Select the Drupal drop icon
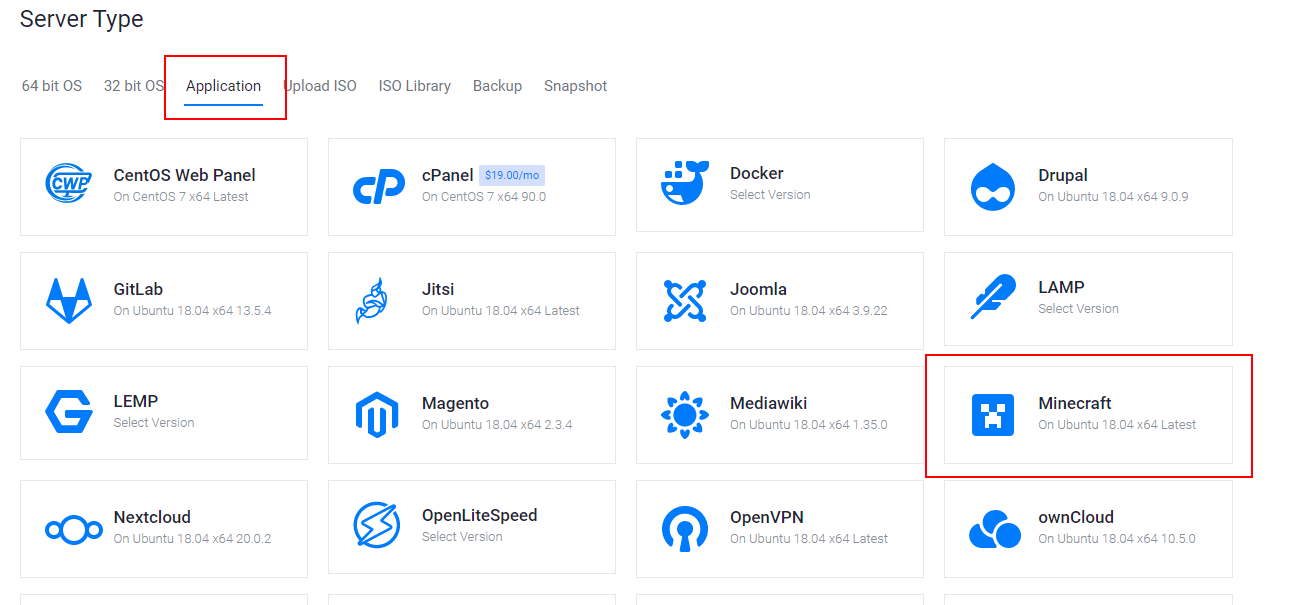The image size is (1309, 605). pos(993,187)
